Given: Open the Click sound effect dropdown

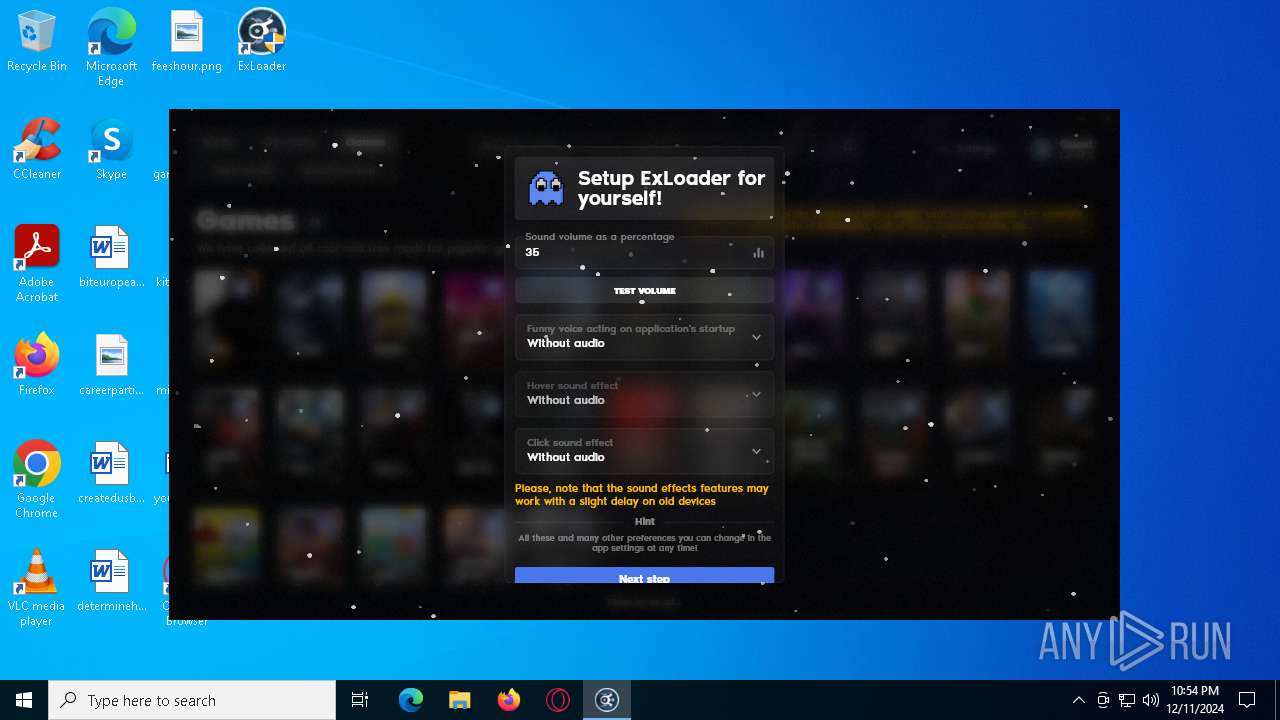Looking at the screenshot, I should 644,451.
